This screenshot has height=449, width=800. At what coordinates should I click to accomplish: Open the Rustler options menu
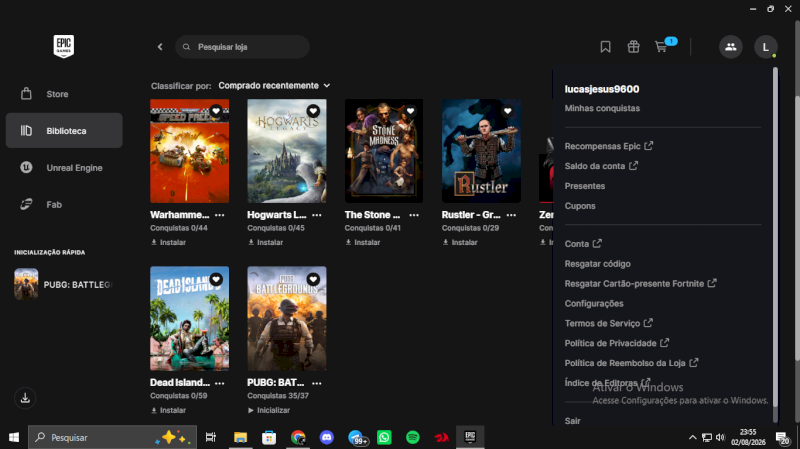point(511,215)
